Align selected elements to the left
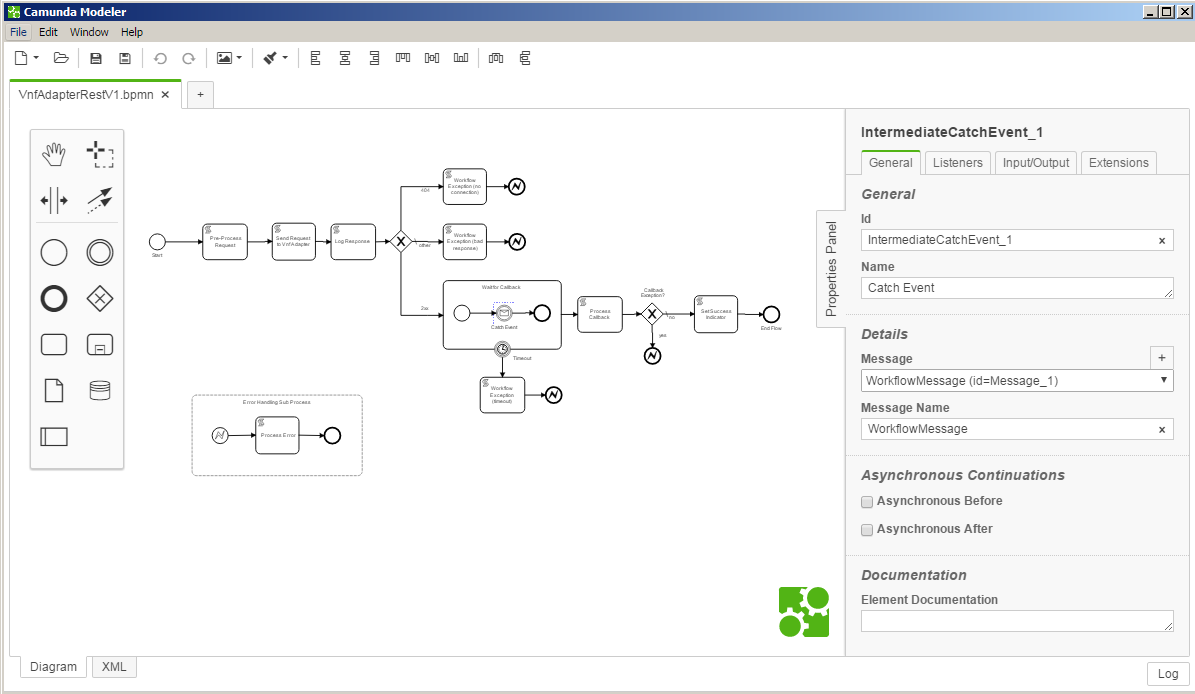 (316, 58)
